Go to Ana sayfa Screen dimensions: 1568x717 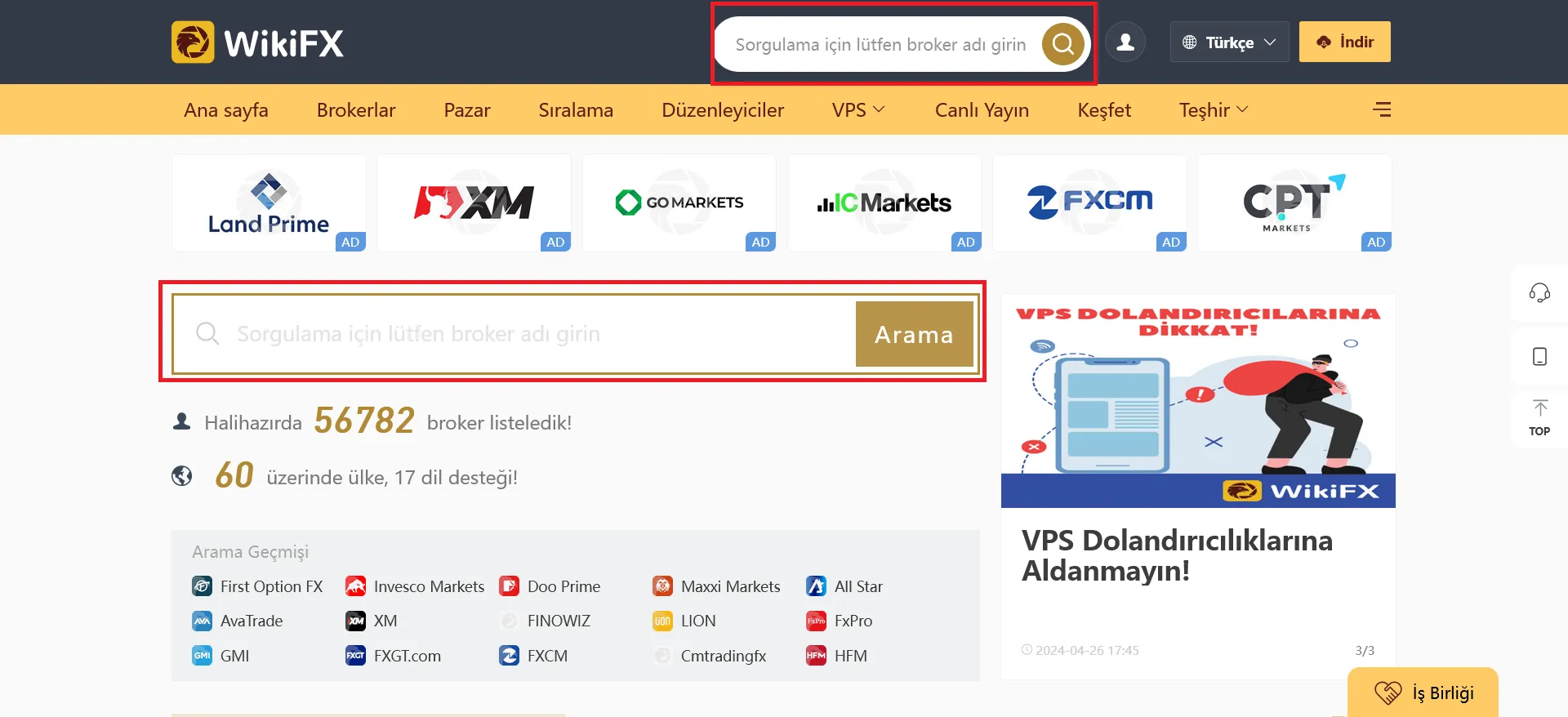pos(226,109)
